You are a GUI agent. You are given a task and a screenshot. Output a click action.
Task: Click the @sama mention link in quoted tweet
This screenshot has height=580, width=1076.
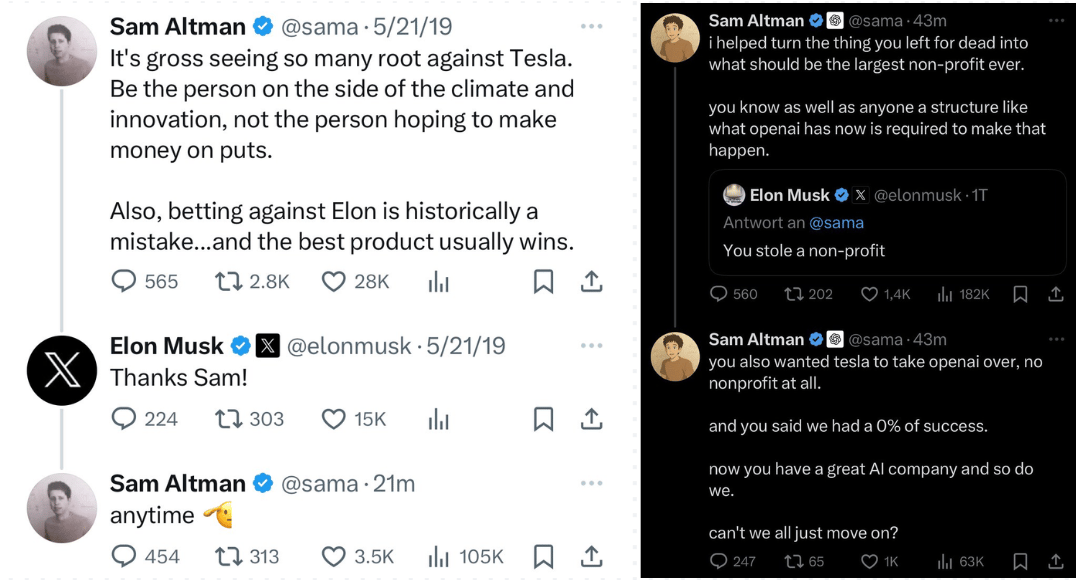pyautogui.click(x=836, y=223)
